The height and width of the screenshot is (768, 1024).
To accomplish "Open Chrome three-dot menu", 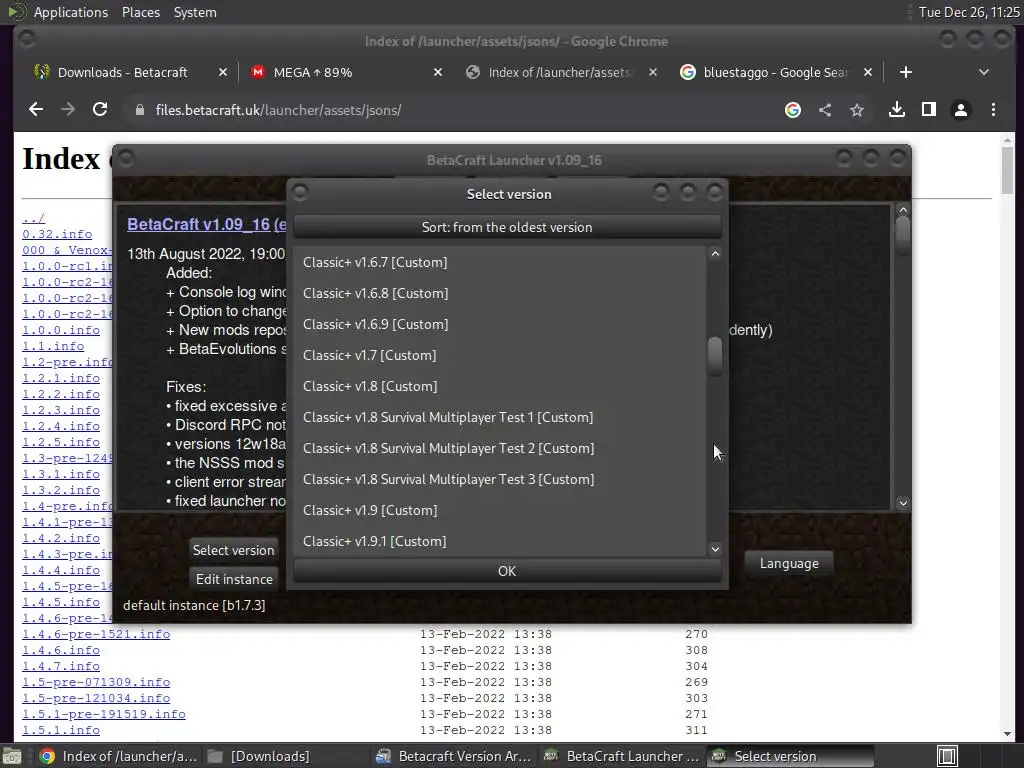I will (x=993, y=110).
